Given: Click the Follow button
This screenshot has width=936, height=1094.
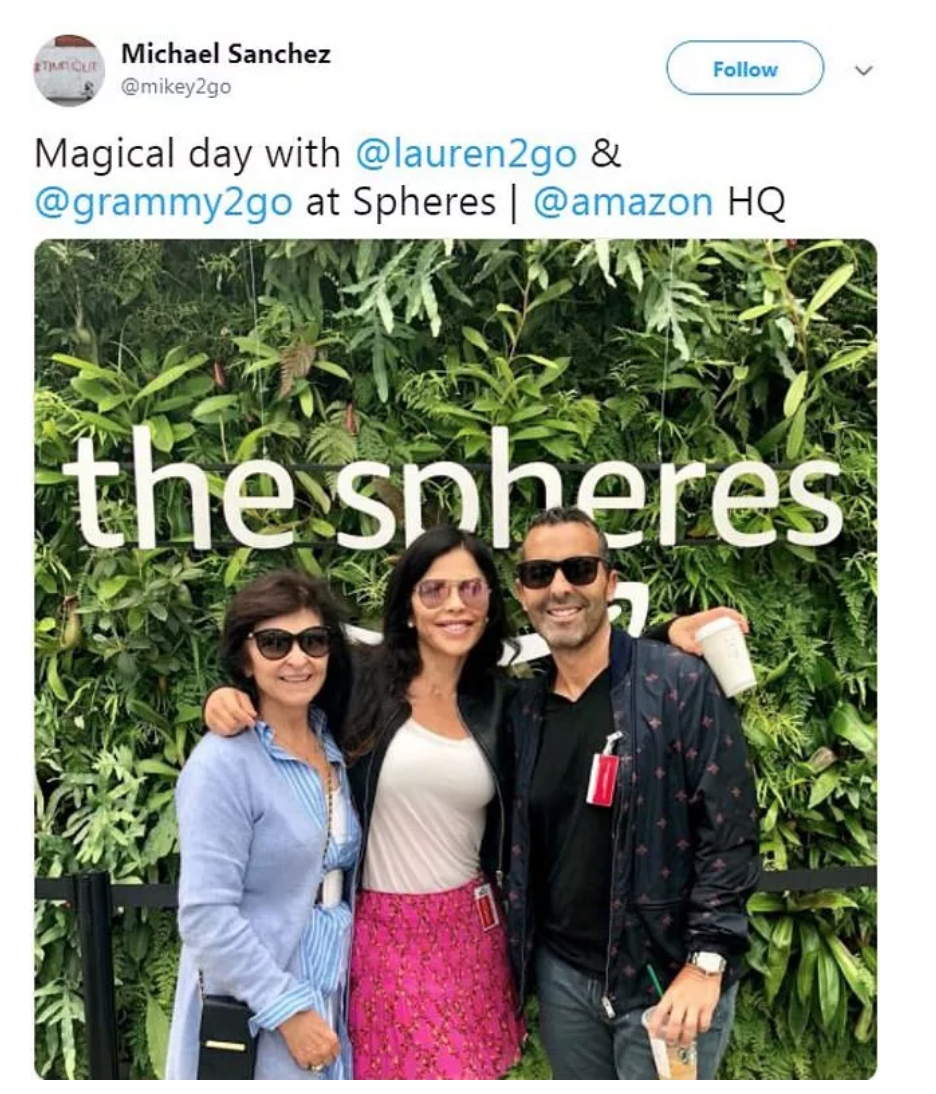Looking at the screenshot, I should coord(745,68).
